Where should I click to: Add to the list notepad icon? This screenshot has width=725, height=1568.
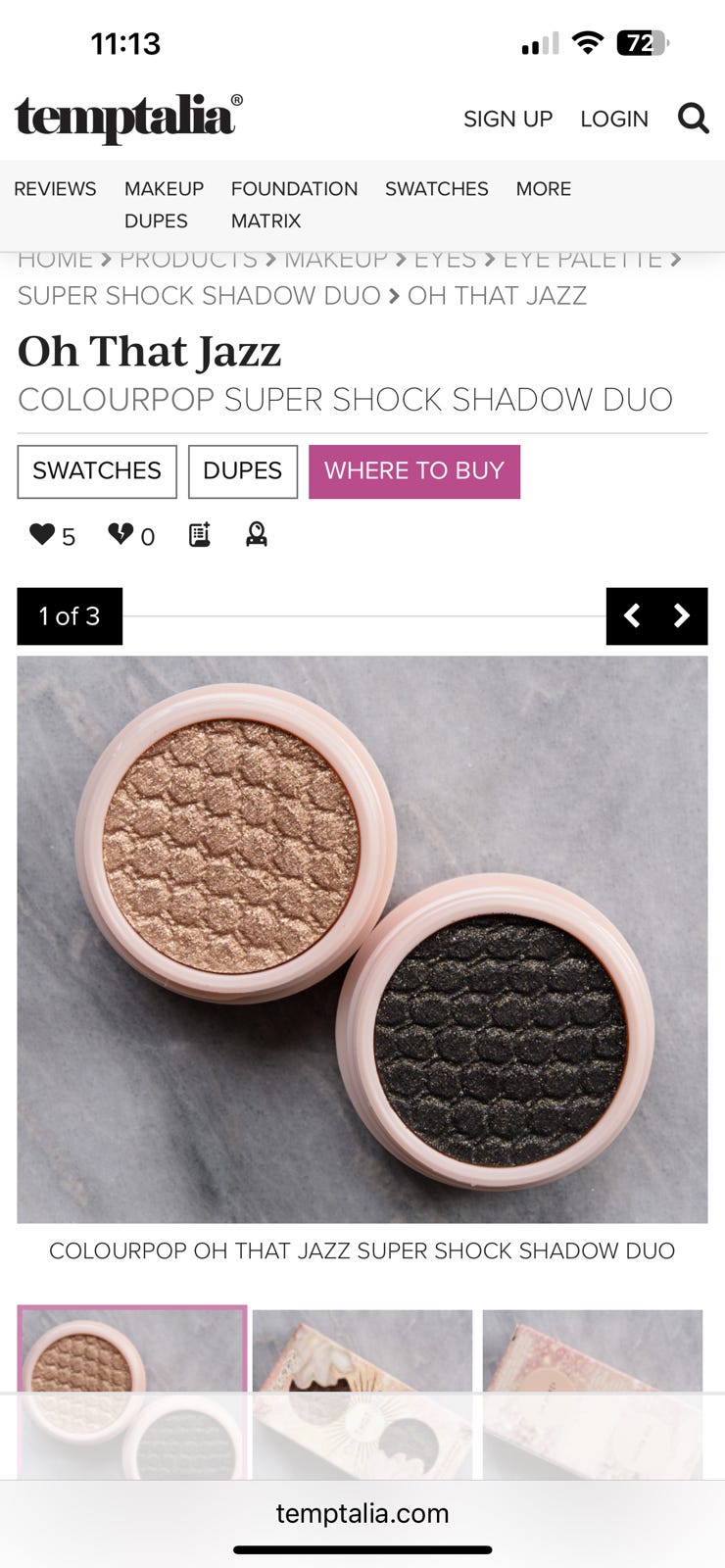(199, 534)
